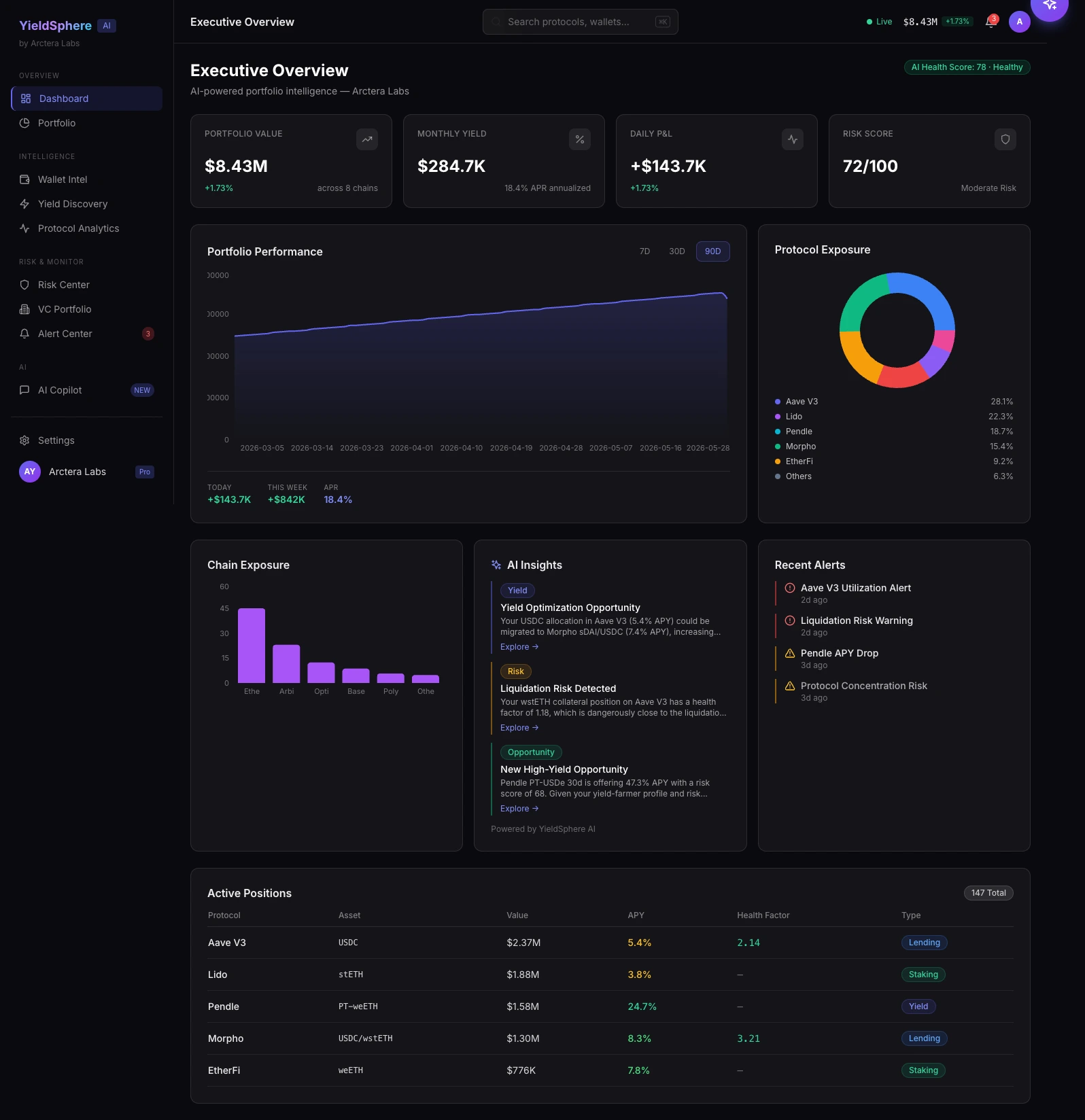Click Staking tag in EtherFi row
Screen dimensions: 1085x1120
click(923, 1070)
